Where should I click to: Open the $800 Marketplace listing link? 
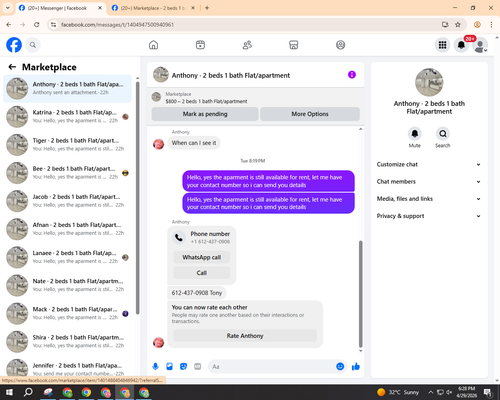tap(206, 101)
